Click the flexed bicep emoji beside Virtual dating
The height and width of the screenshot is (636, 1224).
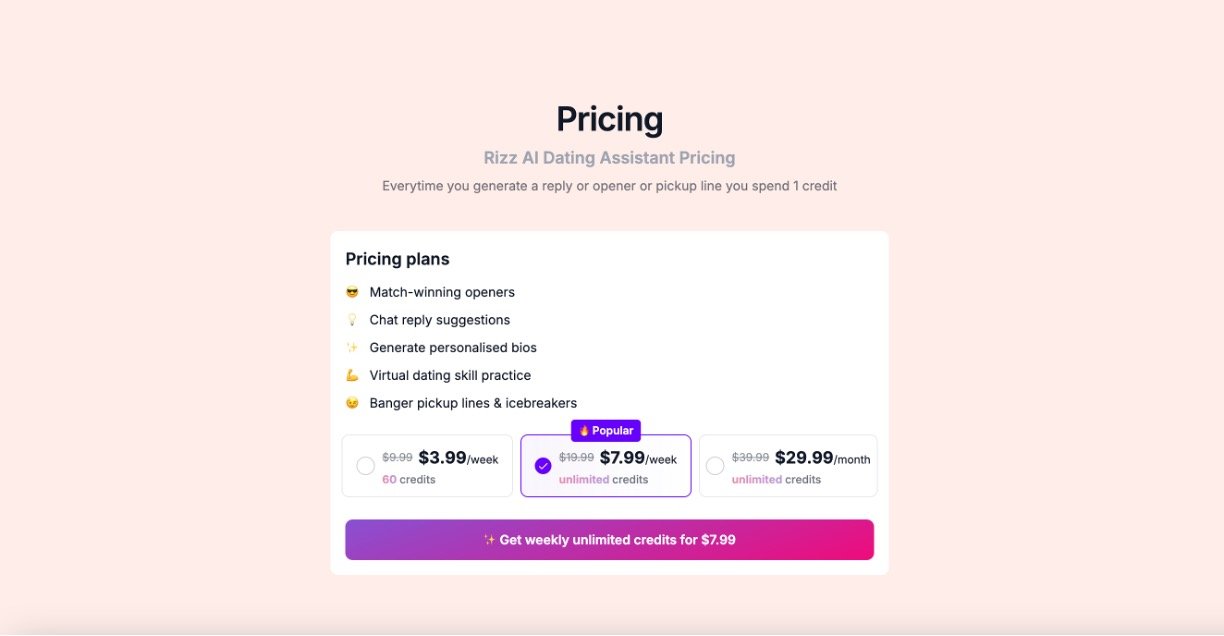coord(352,376)
